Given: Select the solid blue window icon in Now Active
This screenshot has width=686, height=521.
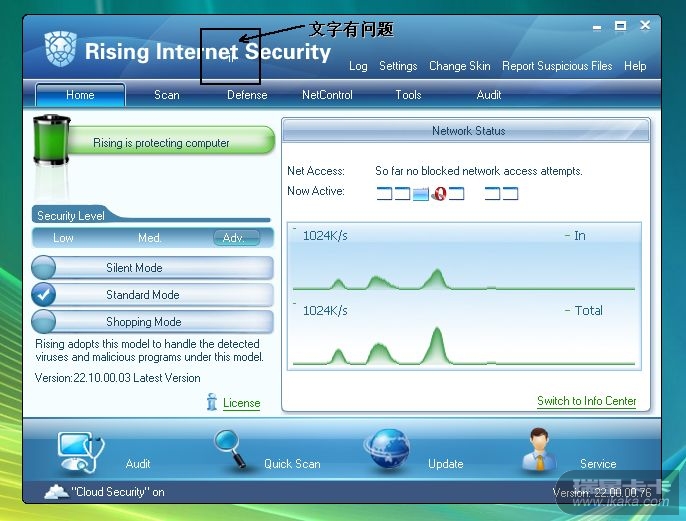Looking at the screenshot, I should [x=420, y=193].
